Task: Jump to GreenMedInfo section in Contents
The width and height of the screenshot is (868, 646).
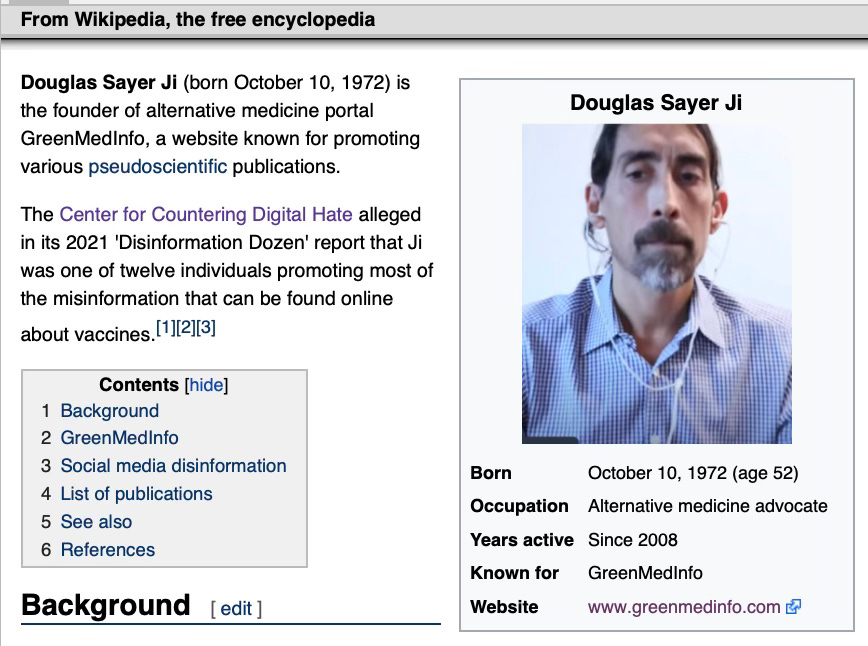Action: point(120,438)
